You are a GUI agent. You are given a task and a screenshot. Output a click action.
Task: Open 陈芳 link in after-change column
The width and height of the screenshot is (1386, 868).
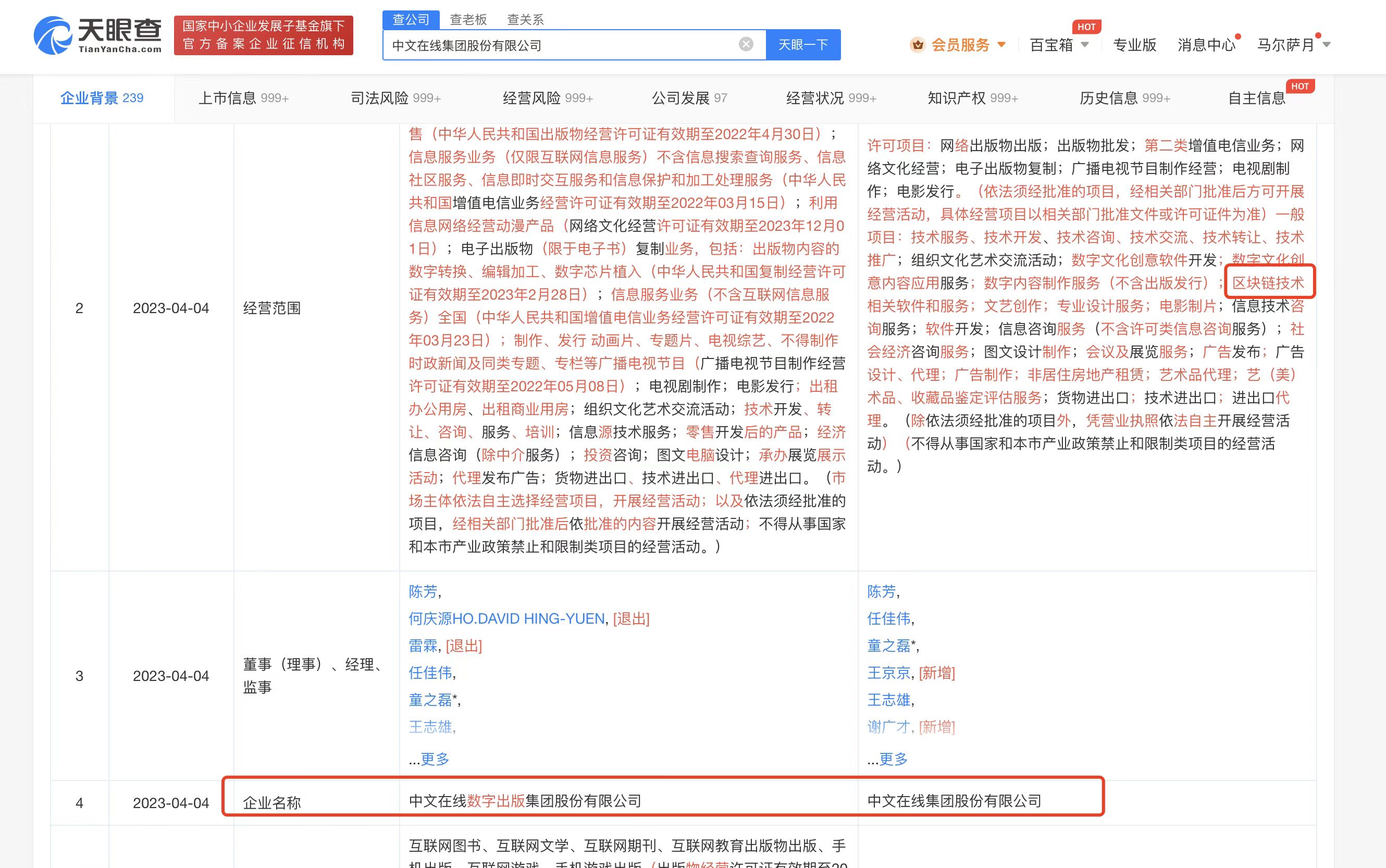pos(881,591)
